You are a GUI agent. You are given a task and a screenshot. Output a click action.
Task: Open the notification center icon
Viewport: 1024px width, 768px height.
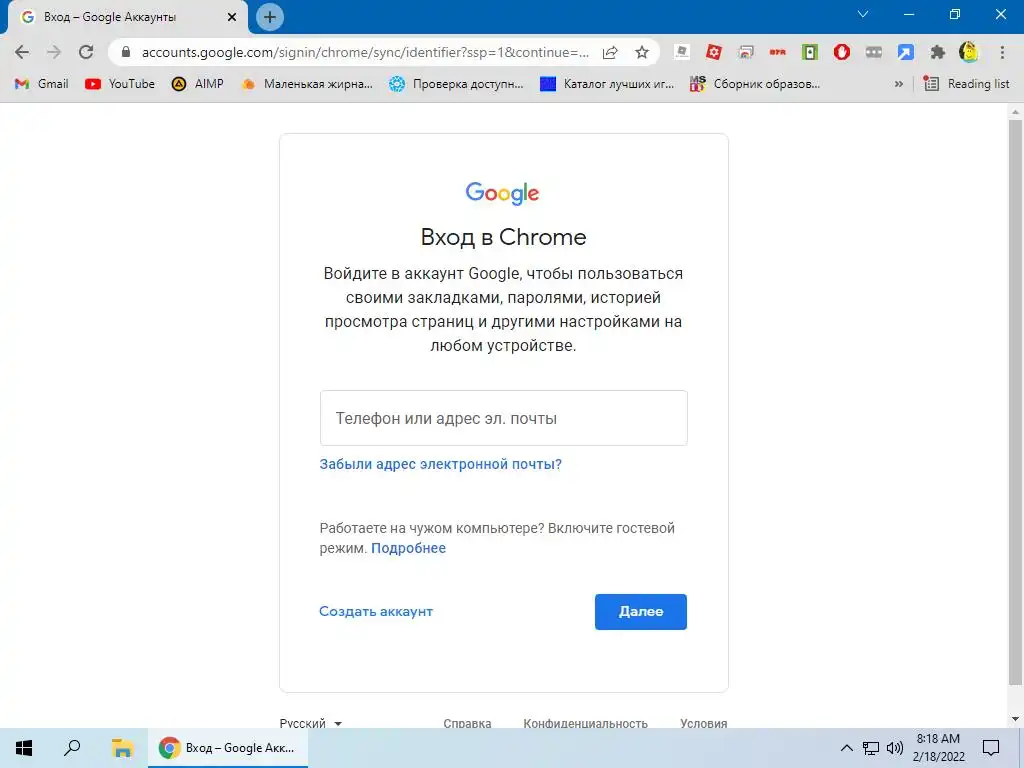coord(991,748)
